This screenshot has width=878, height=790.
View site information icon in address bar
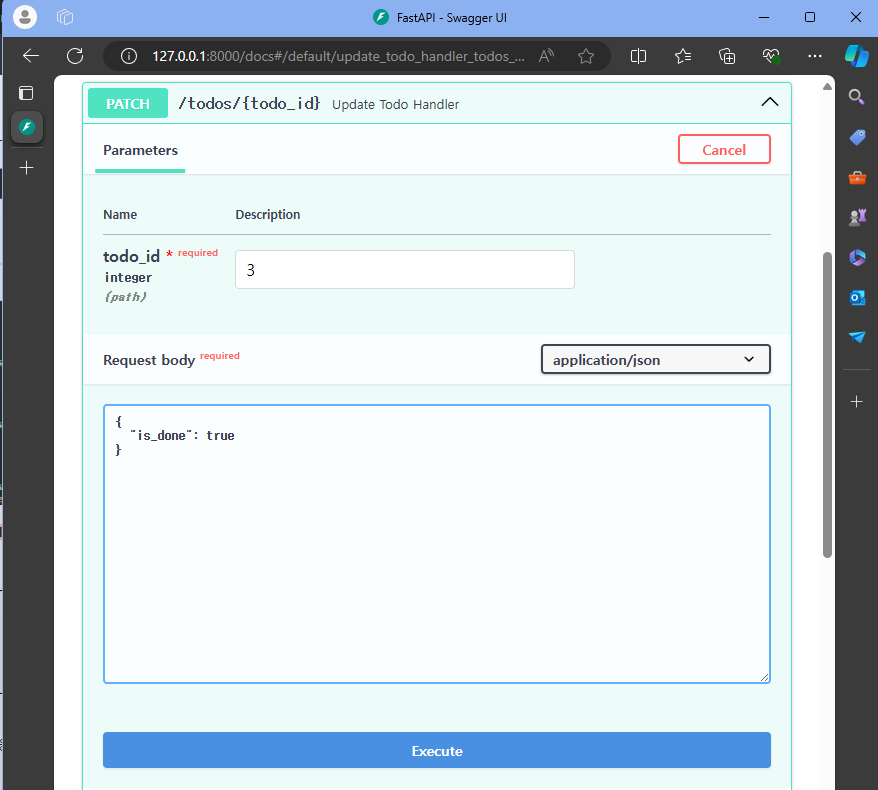[x=129, y=56]
